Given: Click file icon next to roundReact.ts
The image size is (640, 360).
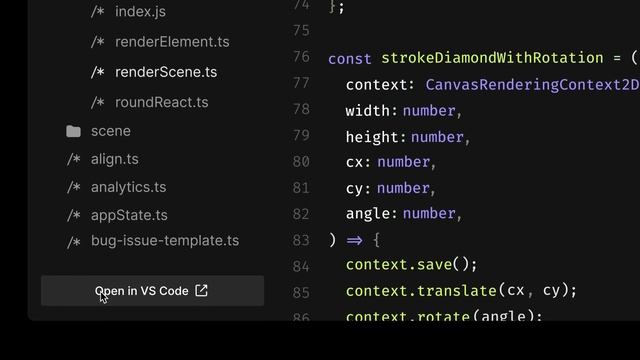Looking at the screenshot, I should [x=98, y=102].
